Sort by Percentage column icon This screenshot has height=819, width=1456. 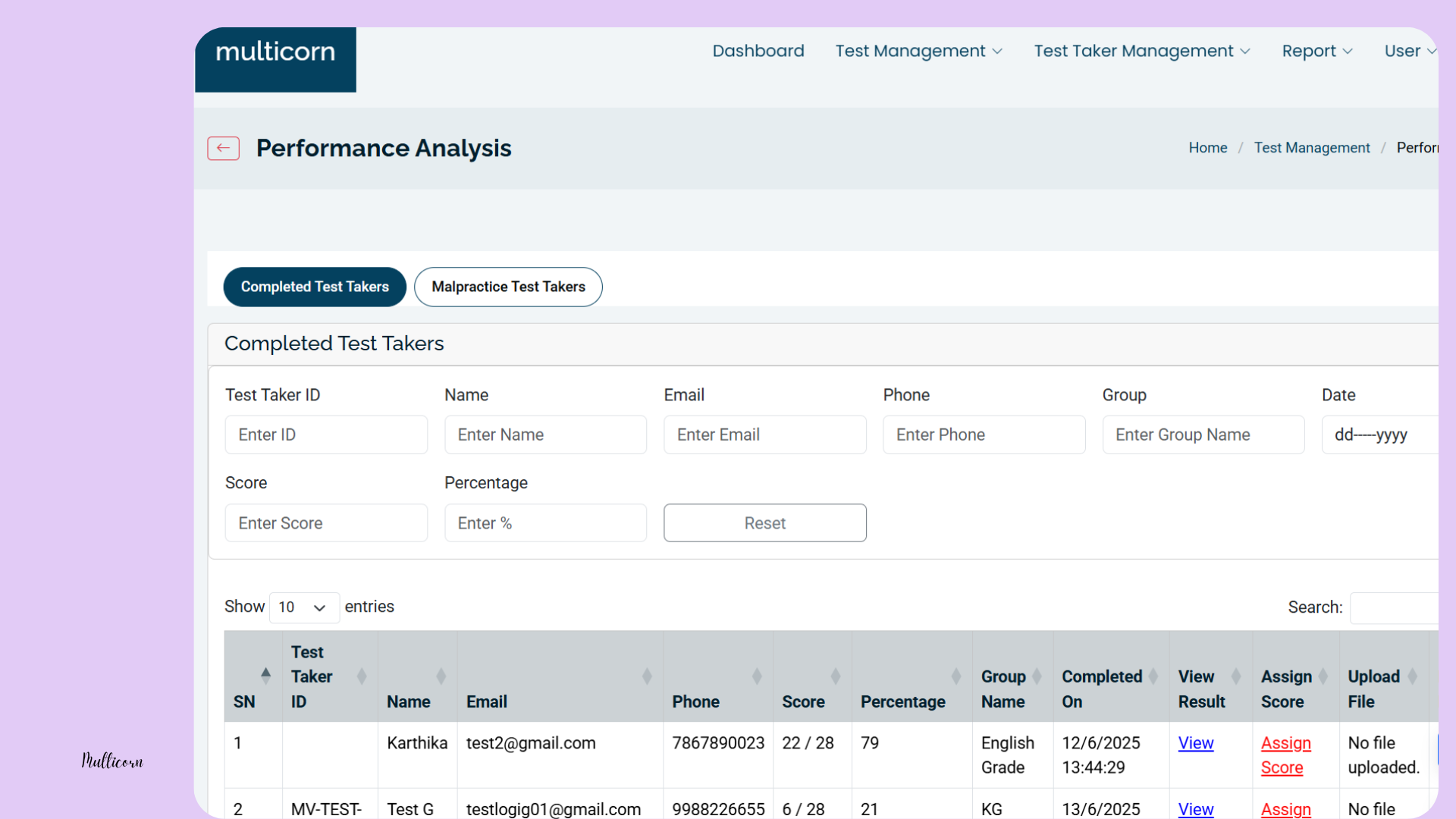tap(955, 676)
